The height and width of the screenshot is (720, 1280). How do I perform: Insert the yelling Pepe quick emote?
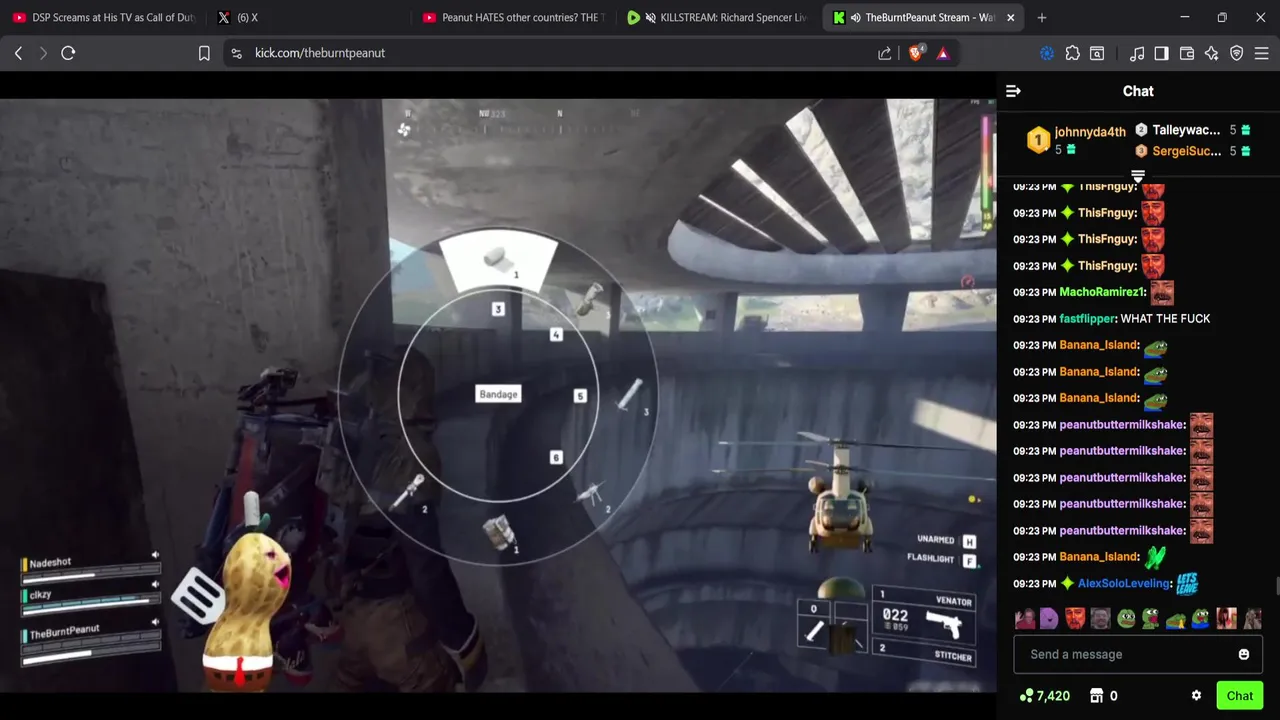click(1151, 618)
